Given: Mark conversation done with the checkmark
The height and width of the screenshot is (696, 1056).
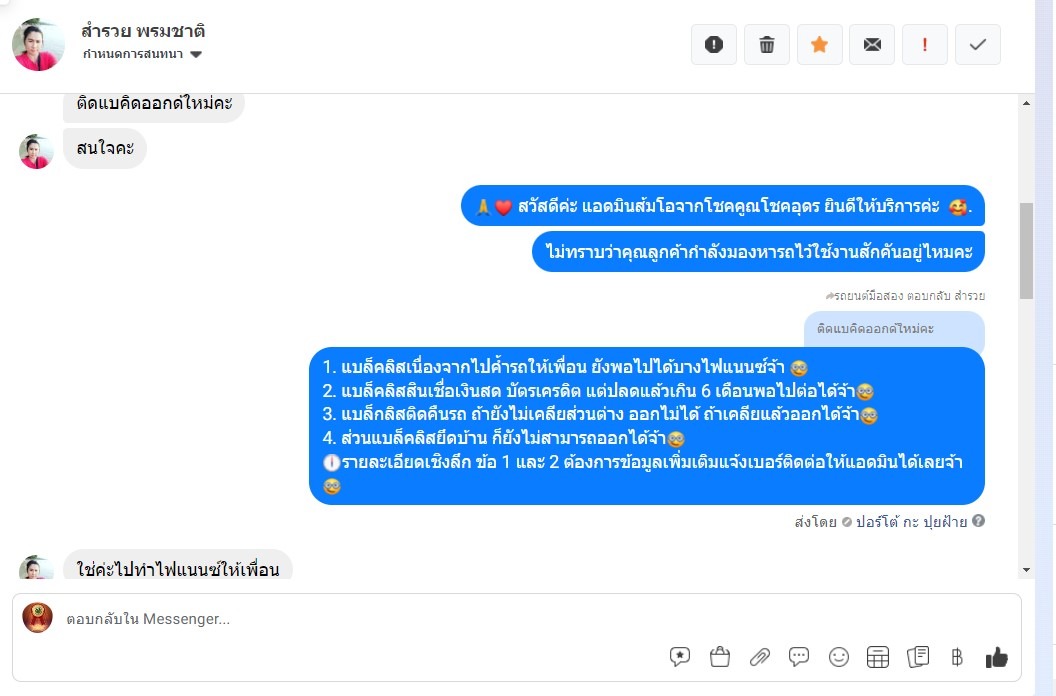Looking at the screenshot, I should (978, 44).
